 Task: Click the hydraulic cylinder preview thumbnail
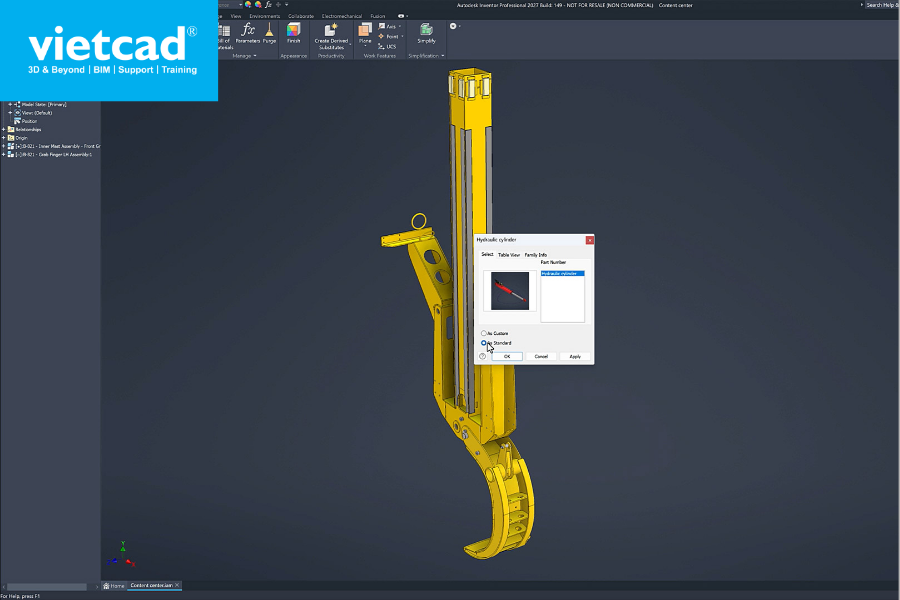point(510,291)
